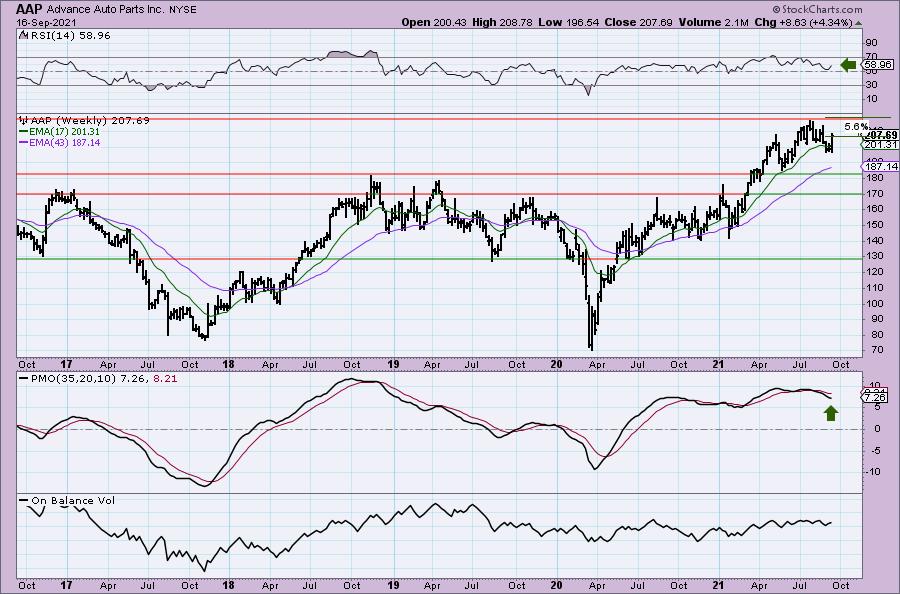Click 100 on the price axis
The image size is (900, 594).
tap(873, 304)
